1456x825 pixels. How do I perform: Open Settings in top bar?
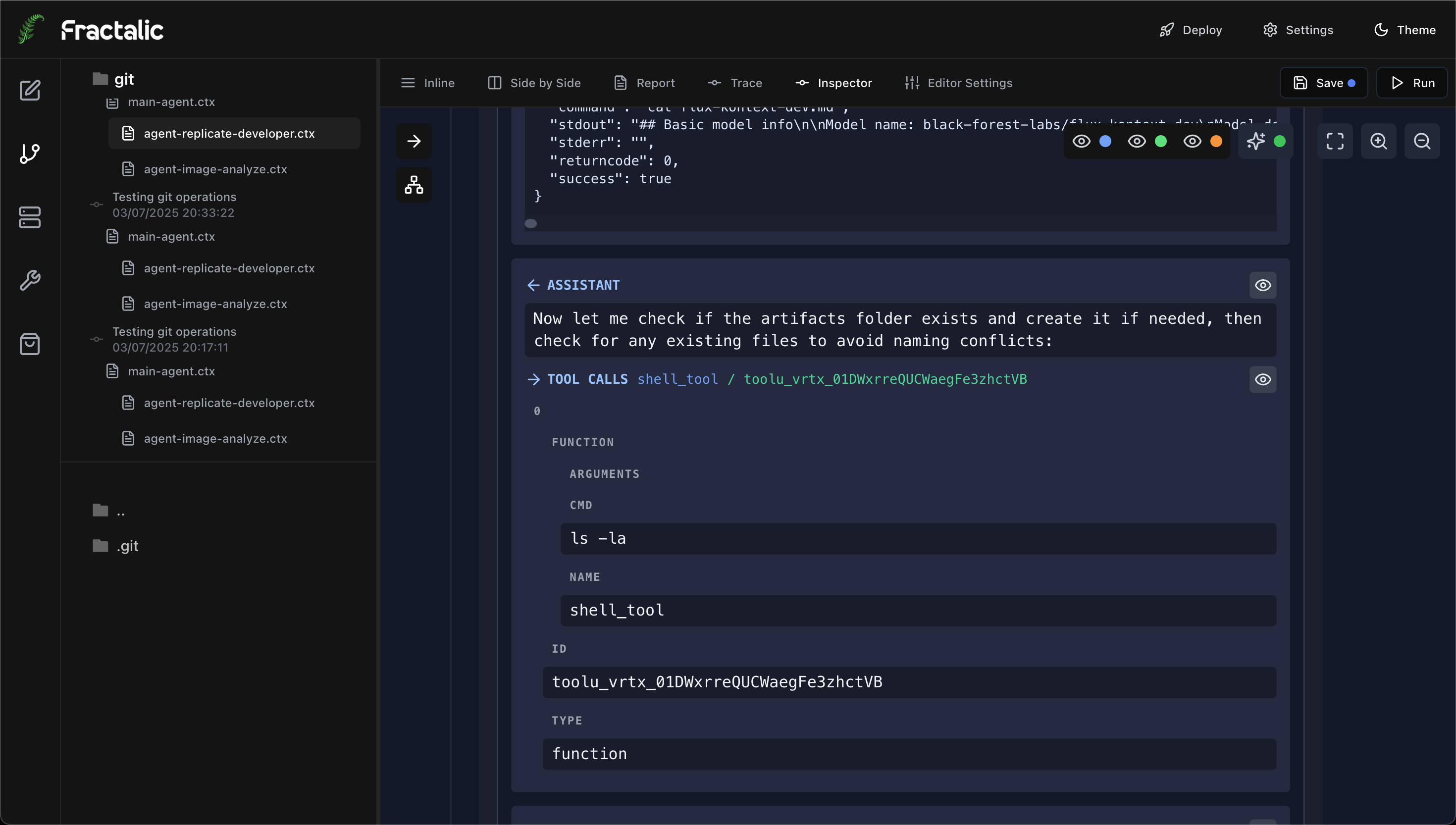point(1298,30)
